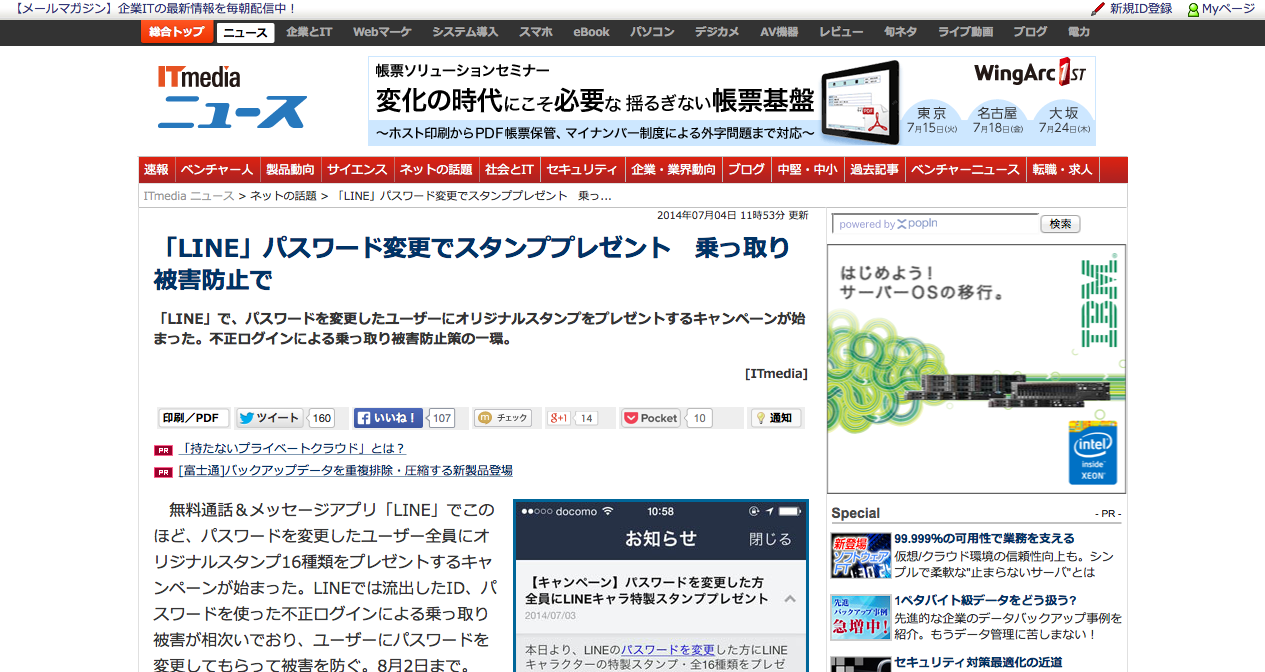This screenshot has height=672, width=1265.
Task: Open 1ペタバイト級データをどう扱う? link
Action: pos(985,600)
